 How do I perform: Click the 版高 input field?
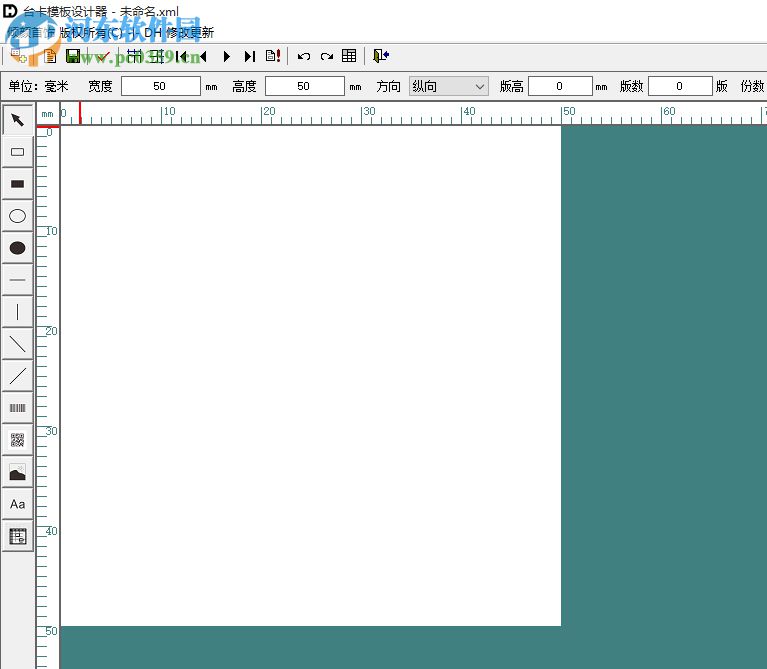click(560, 87)
